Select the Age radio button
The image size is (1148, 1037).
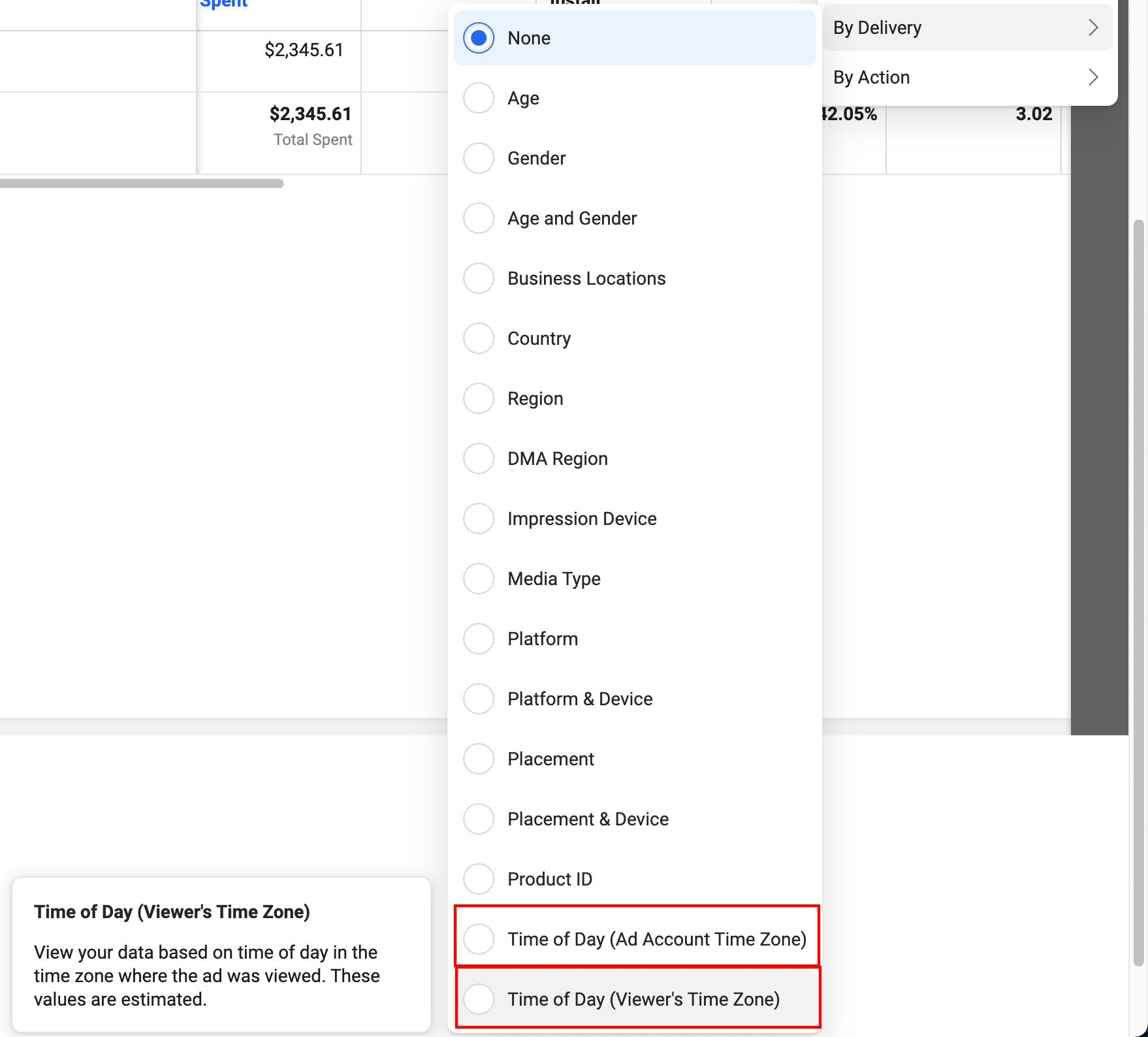click(x=479, y=98)
